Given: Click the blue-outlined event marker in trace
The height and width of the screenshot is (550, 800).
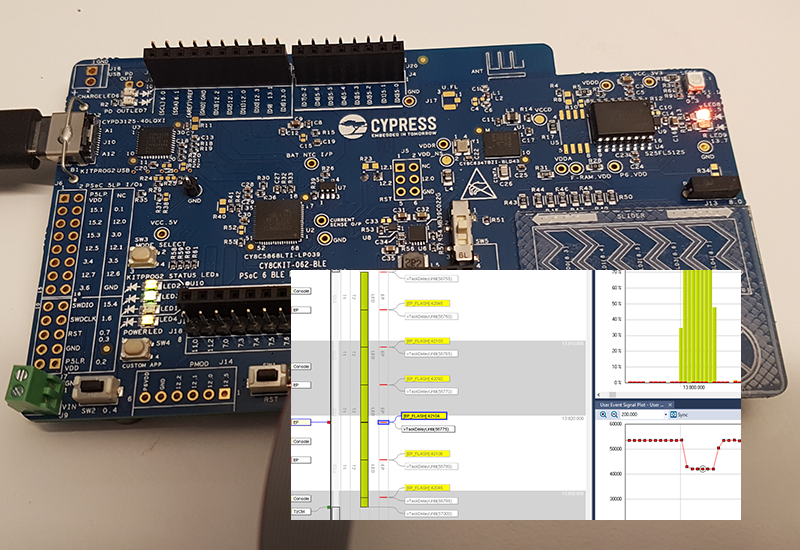Looking at the screenshot, I should (383, 422).
